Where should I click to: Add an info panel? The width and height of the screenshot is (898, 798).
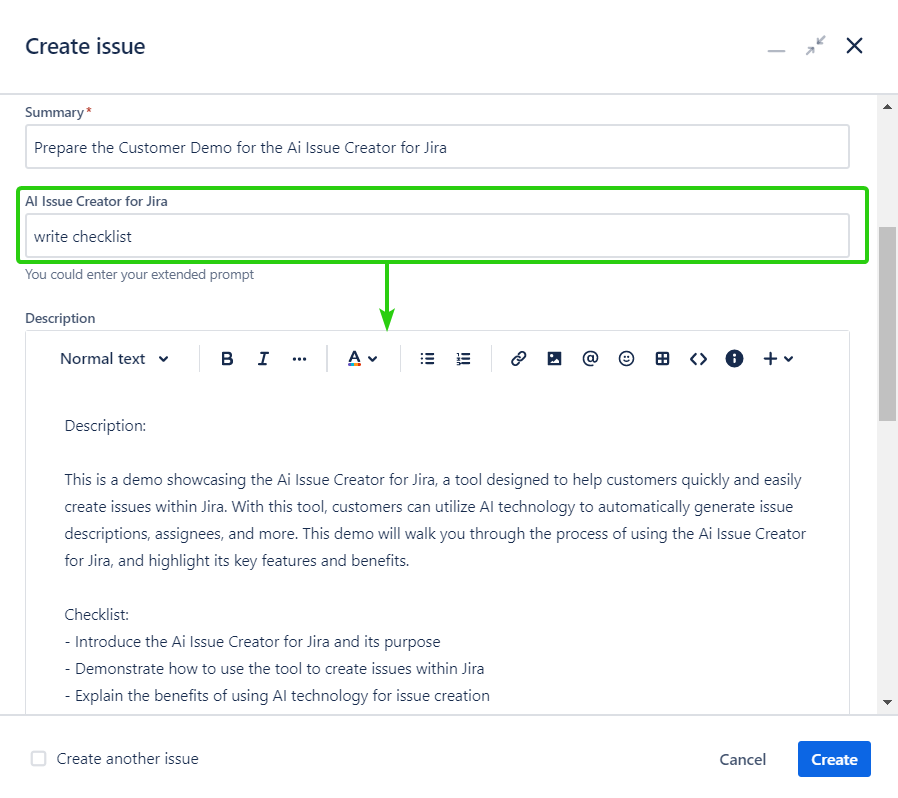pos(734,359)
